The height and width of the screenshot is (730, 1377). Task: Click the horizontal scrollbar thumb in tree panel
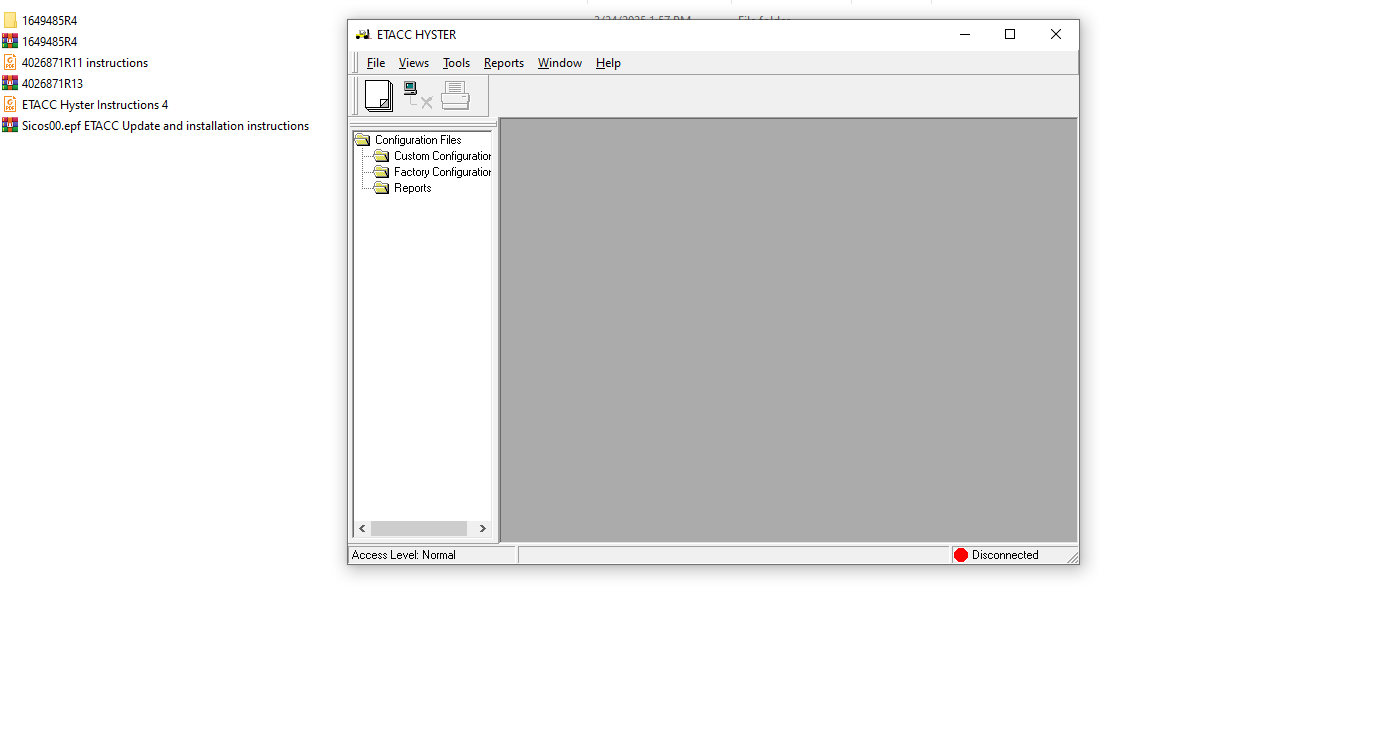tap(419, 528)
